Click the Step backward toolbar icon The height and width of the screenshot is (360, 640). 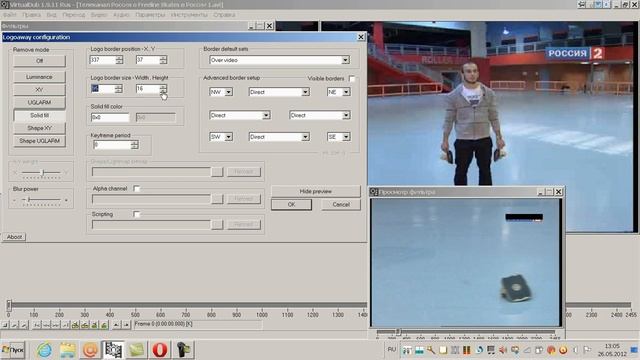(x=46, y=325)
